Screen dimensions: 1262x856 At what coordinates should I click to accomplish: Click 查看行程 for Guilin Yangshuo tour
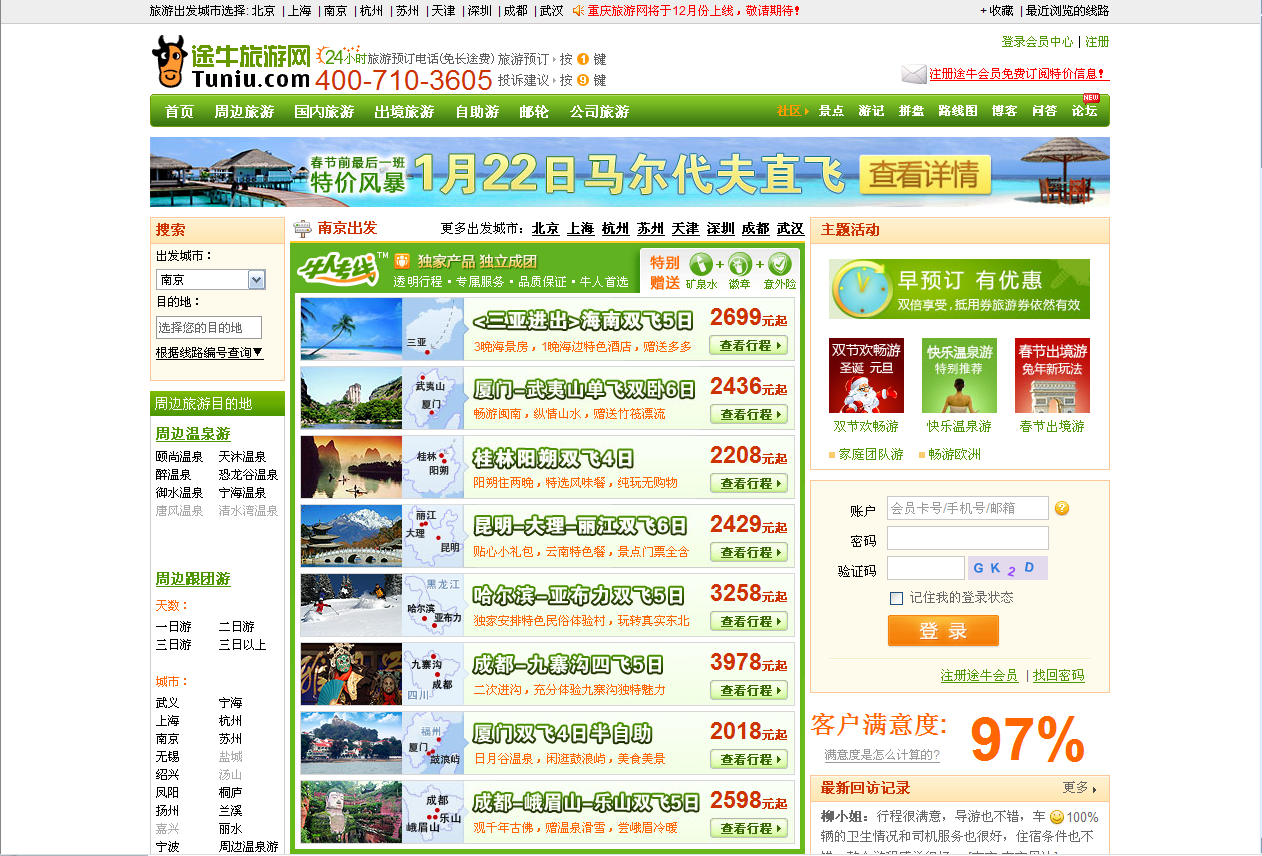coord(749,483)
